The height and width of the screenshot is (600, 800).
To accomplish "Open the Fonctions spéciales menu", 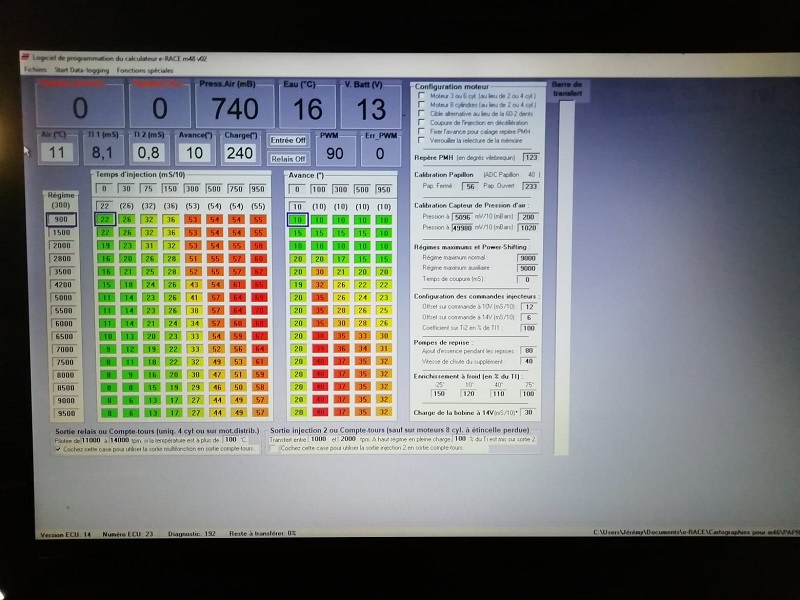I will tap(145, 70).
